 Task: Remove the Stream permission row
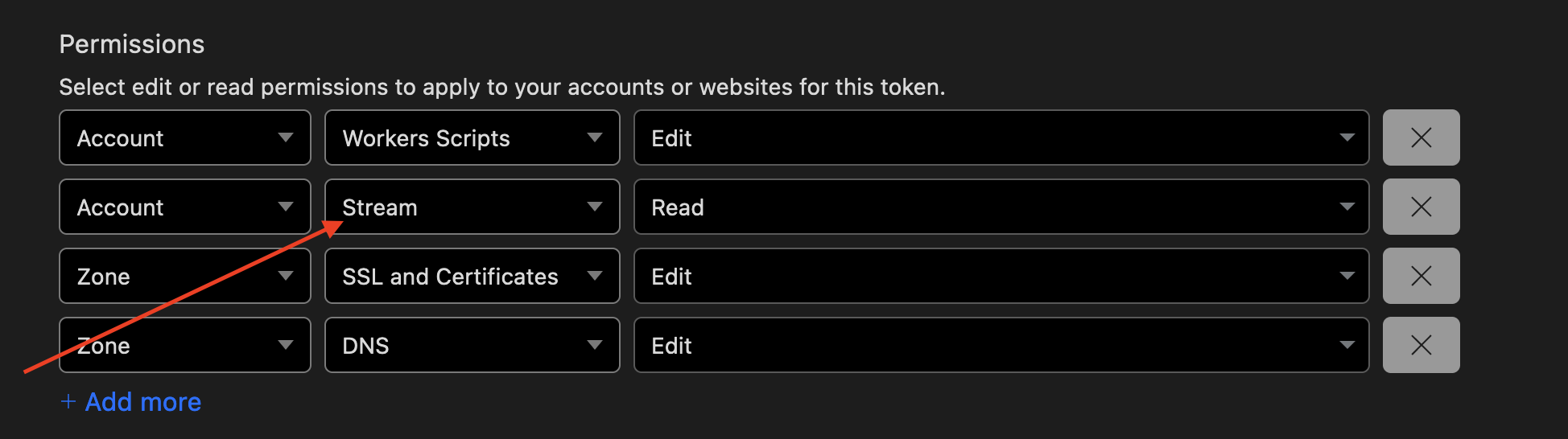tap(1421, 207)
